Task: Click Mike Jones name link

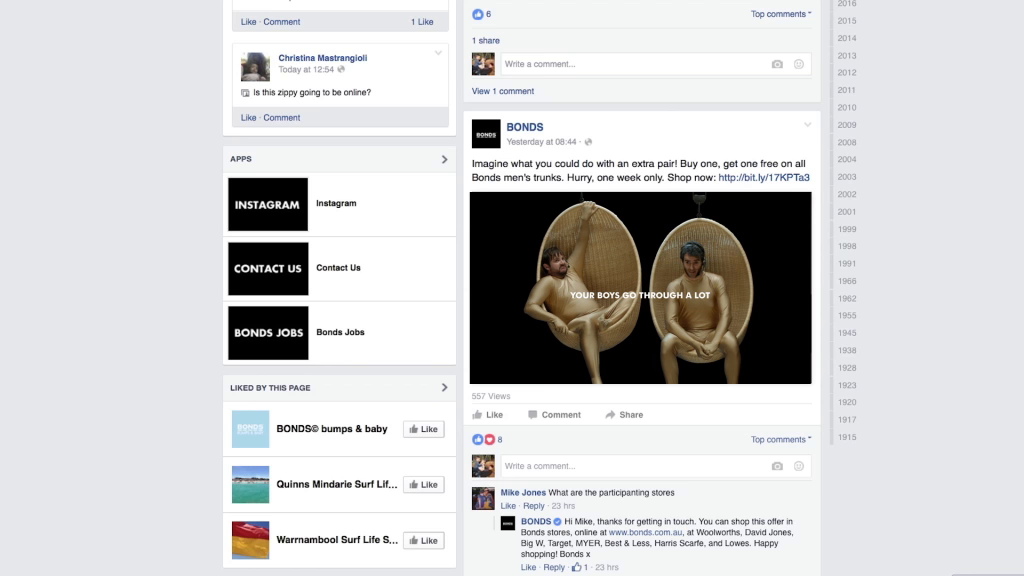Action: point(523,493)
